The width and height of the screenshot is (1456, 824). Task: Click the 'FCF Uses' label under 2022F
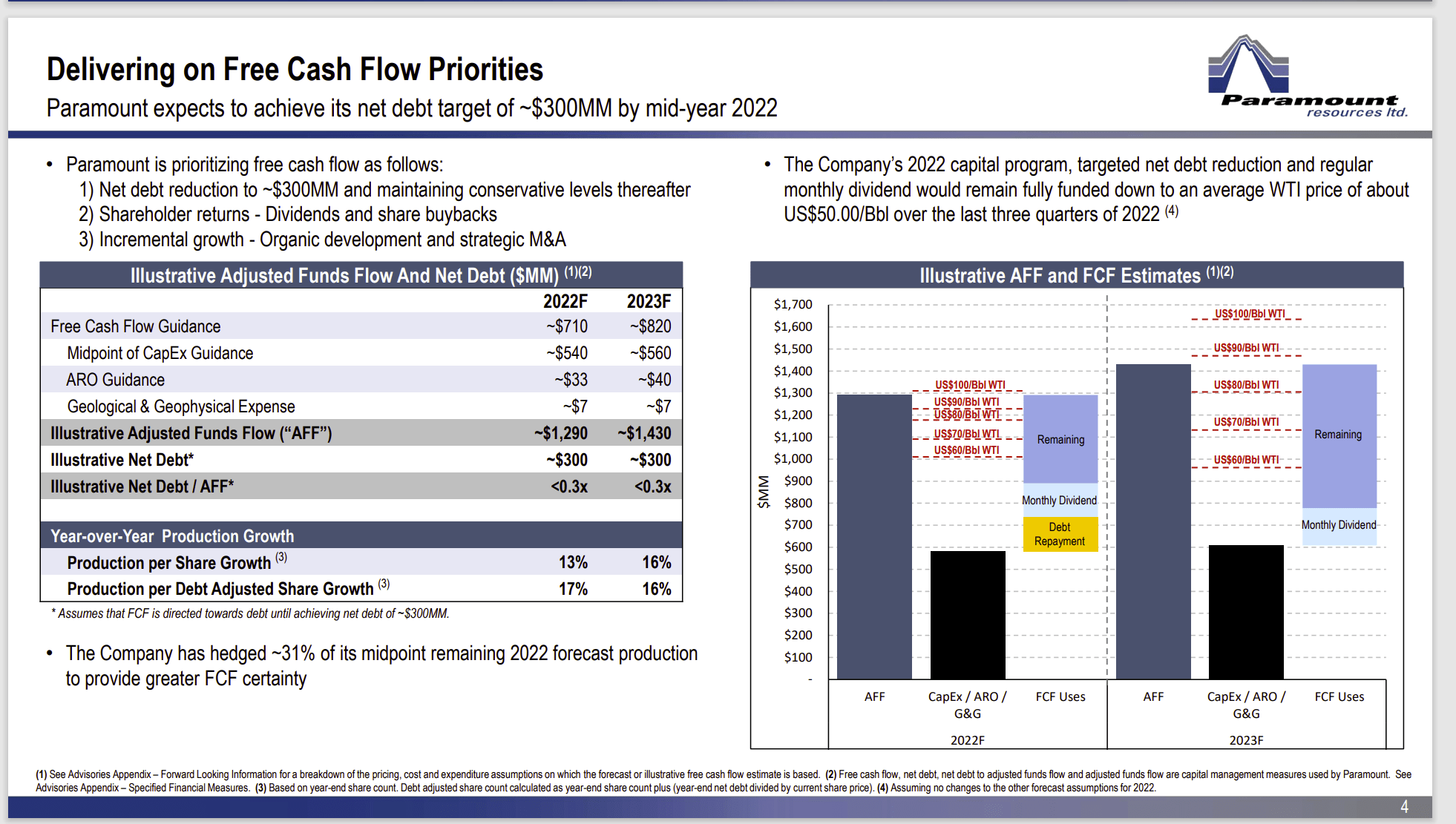click(1060, 696)
